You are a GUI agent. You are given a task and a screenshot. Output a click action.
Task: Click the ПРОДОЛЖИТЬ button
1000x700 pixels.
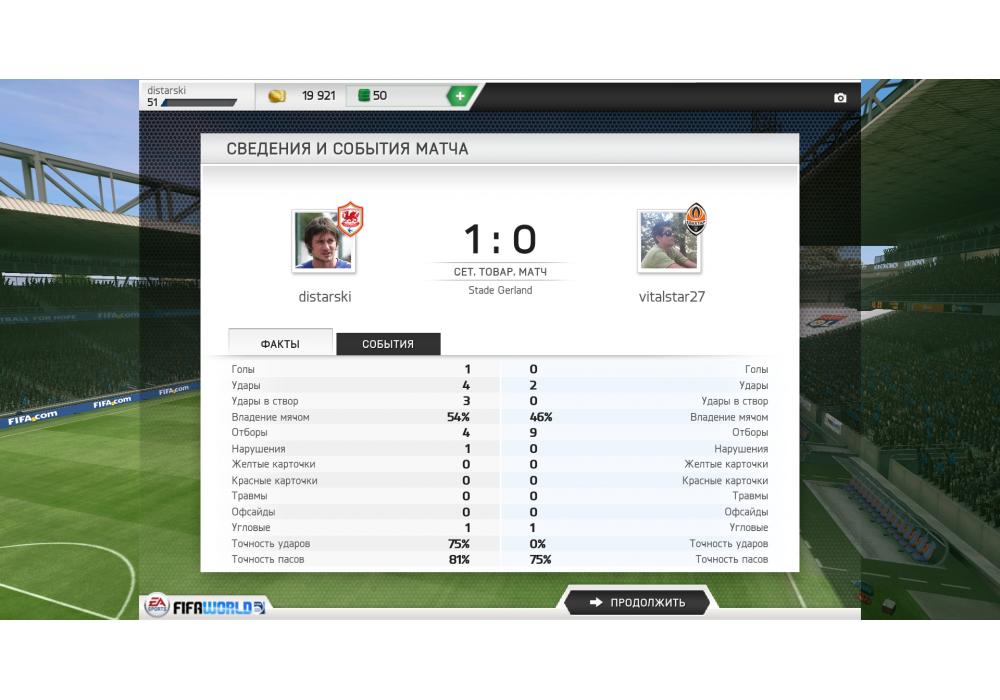coord(636,602)
